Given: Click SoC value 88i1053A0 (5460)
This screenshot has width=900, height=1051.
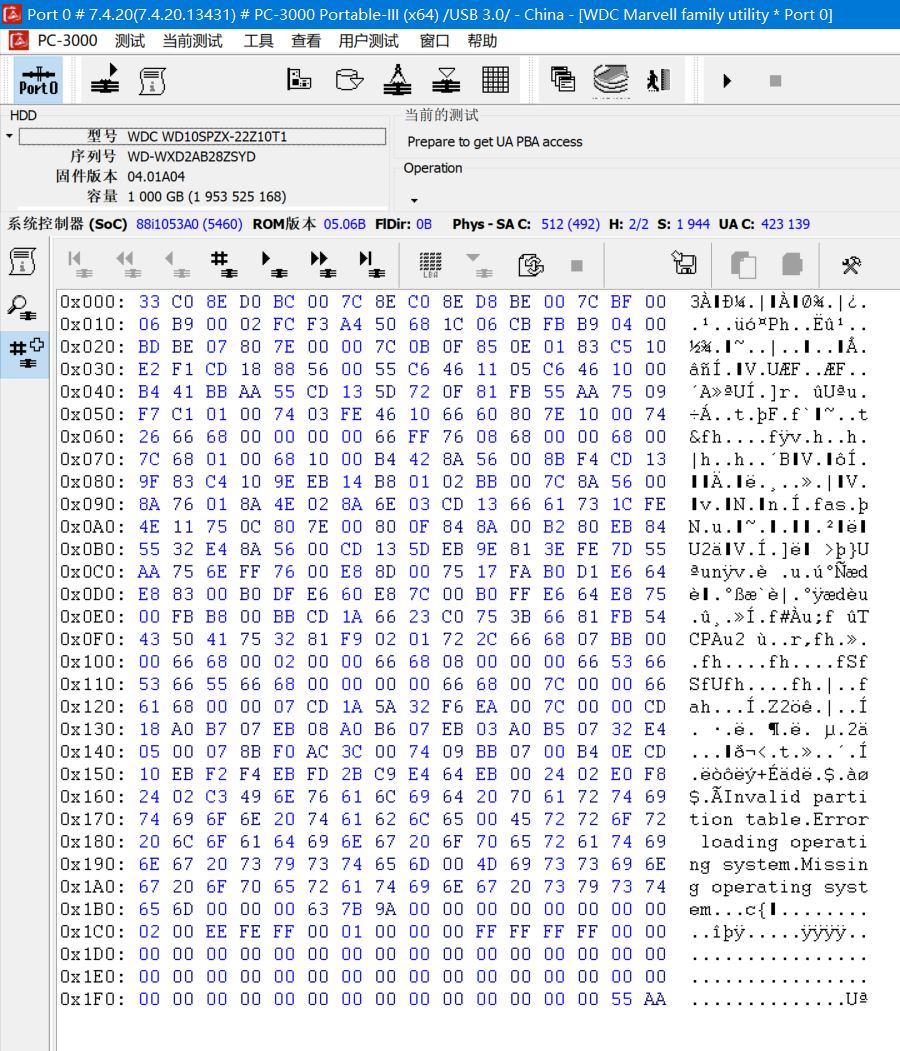Looking at the screenshot, I should [189, 224].
